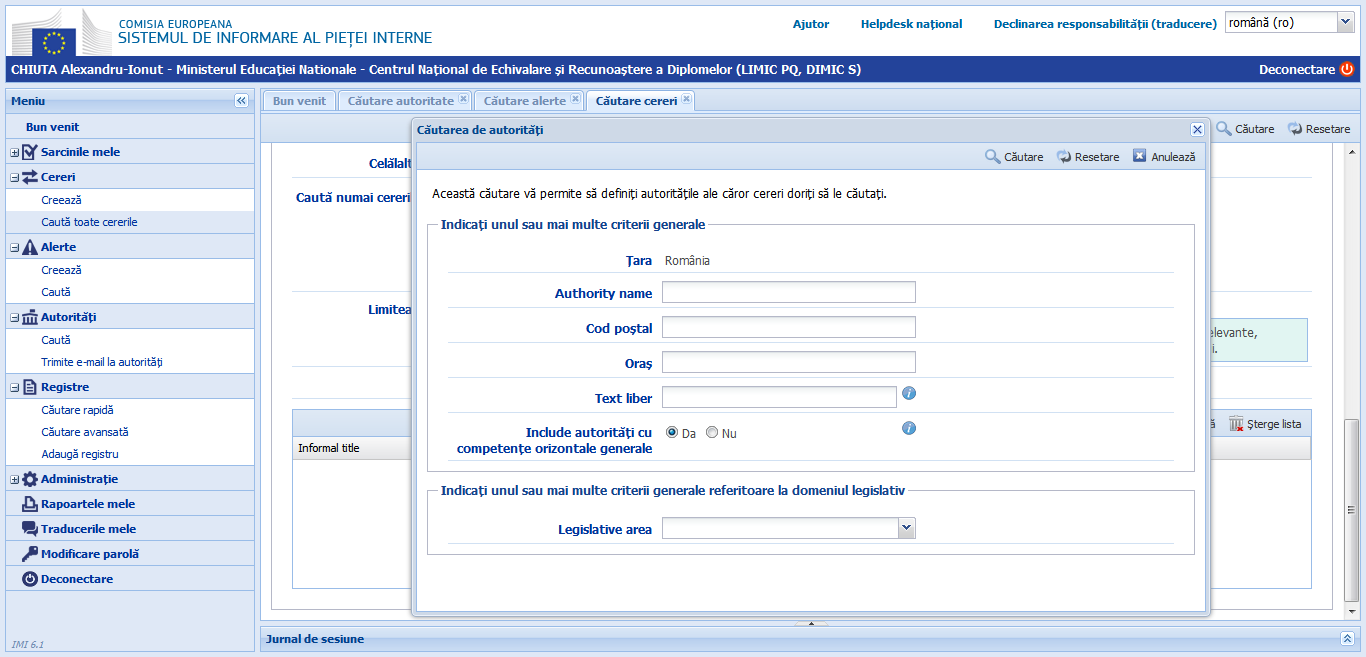Click the red Deconectare power icon
The image size is (1366, 657).
pyautogui.click(x=1347, y=70)
